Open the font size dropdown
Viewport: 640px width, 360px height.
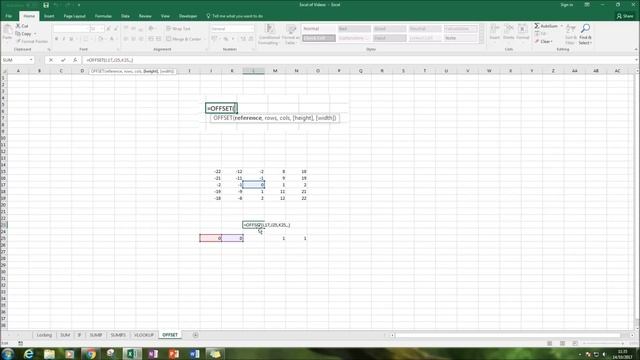click(102, 29)
